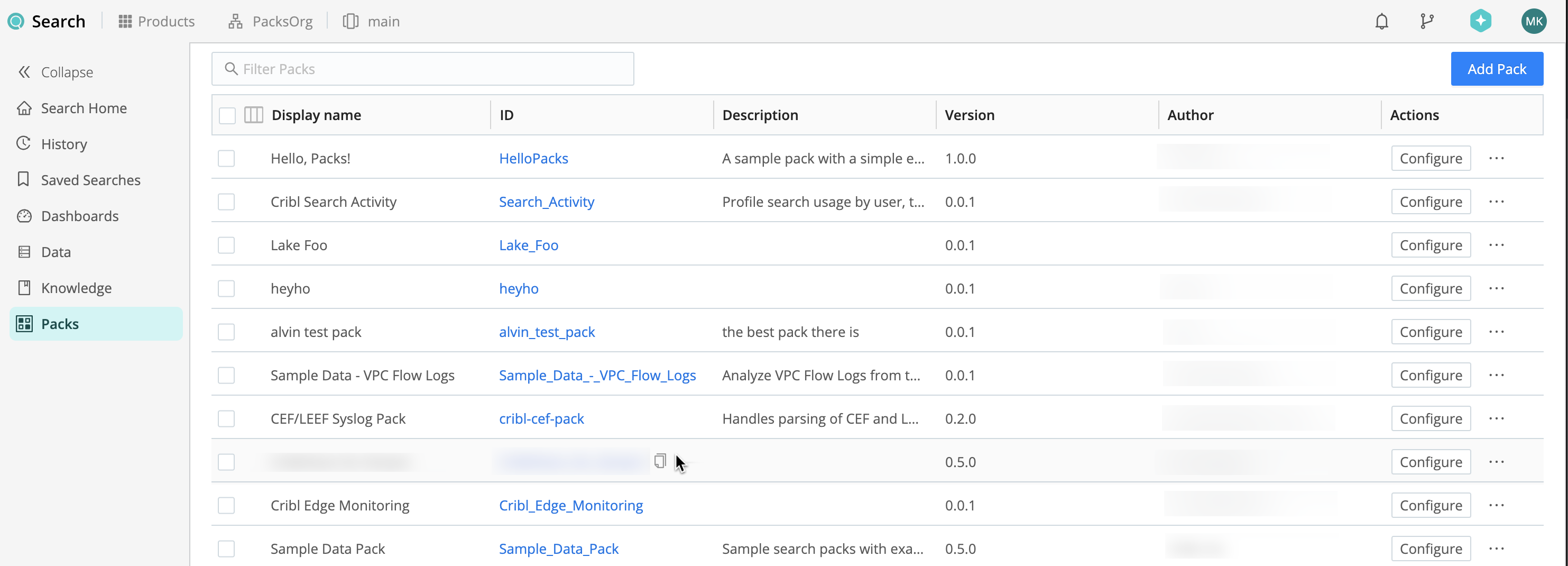Open Saved Searches from the sidebar
Viewport: 1568px width, 566px height.
(x=90, y=180)
